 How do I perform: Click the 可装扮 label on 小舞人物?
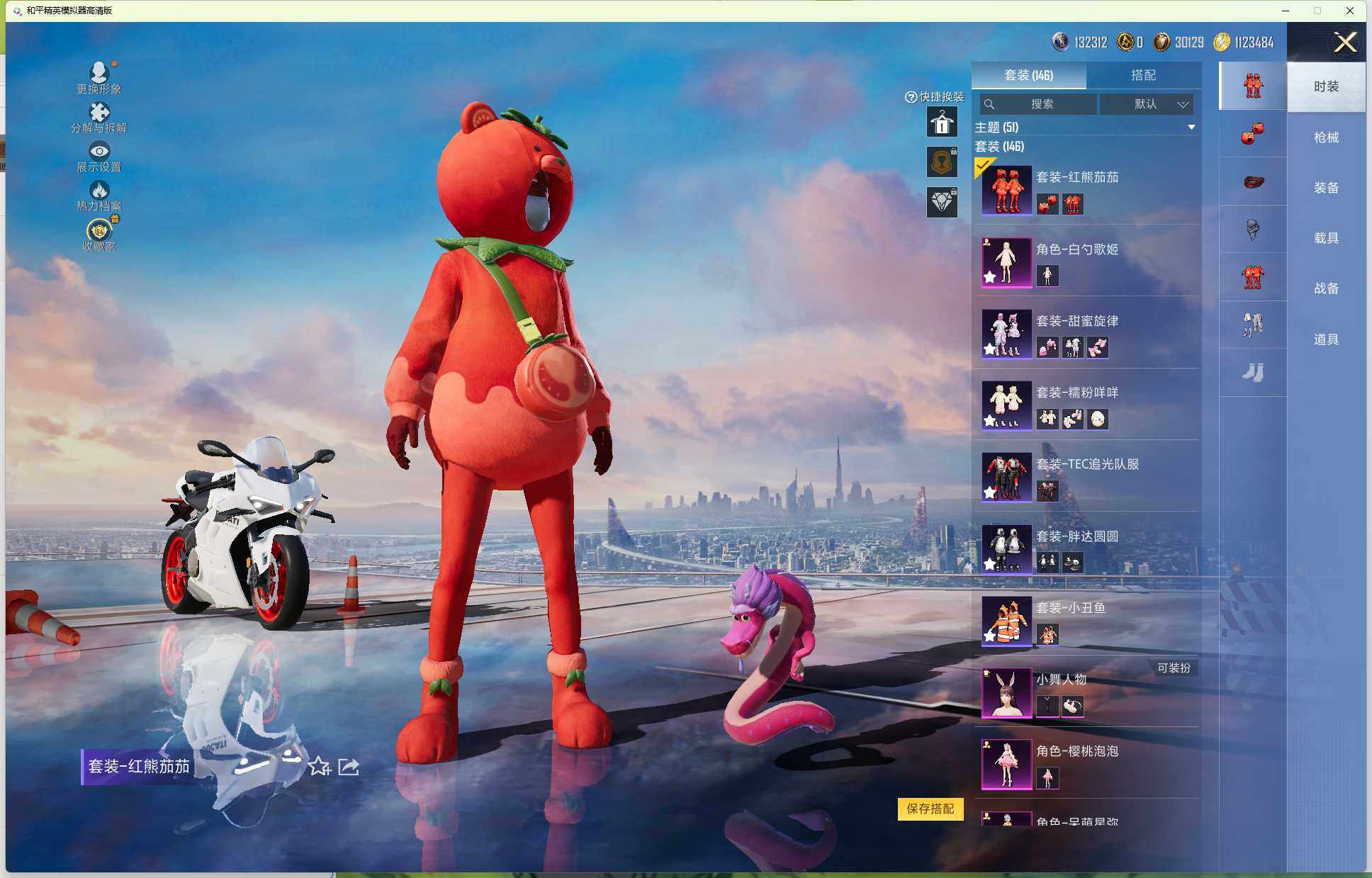tap(1174, 668)
